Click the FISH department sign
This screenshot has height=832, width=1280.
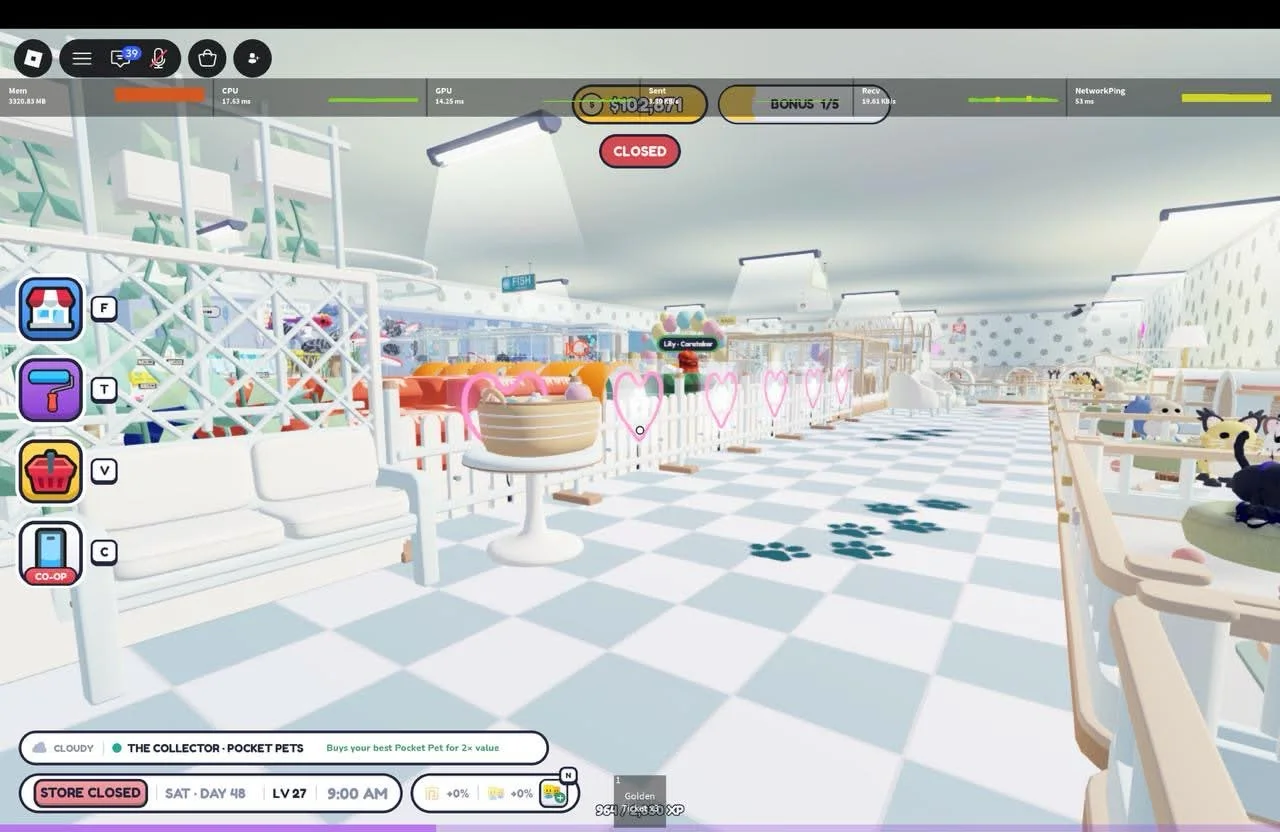[518, 283]
